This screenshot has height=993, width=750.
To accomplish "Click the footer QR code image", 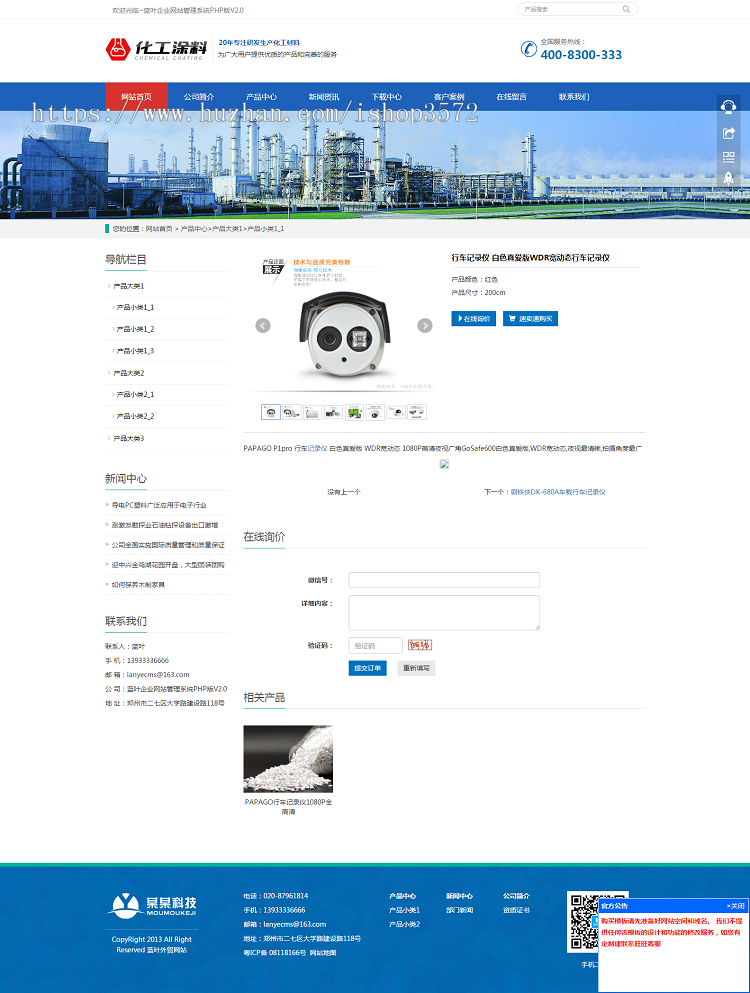I will 583,922.
